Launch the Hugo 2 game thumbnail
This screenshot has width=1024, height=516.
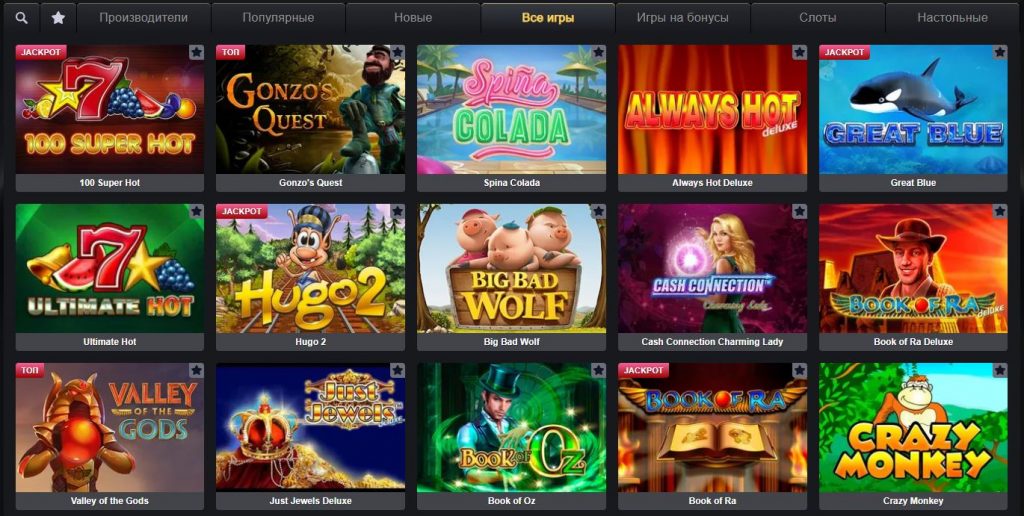[x=310, y=268]
